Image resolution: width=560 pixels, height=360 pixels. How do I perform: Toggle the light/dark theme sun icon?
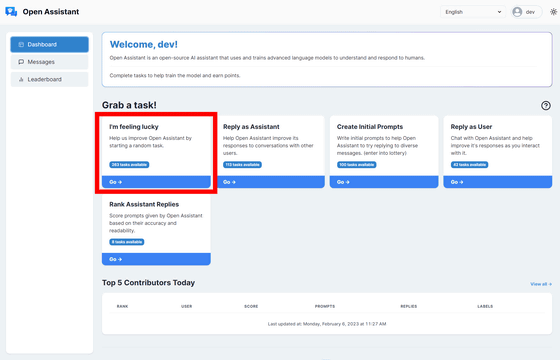(x=553, y=12)
